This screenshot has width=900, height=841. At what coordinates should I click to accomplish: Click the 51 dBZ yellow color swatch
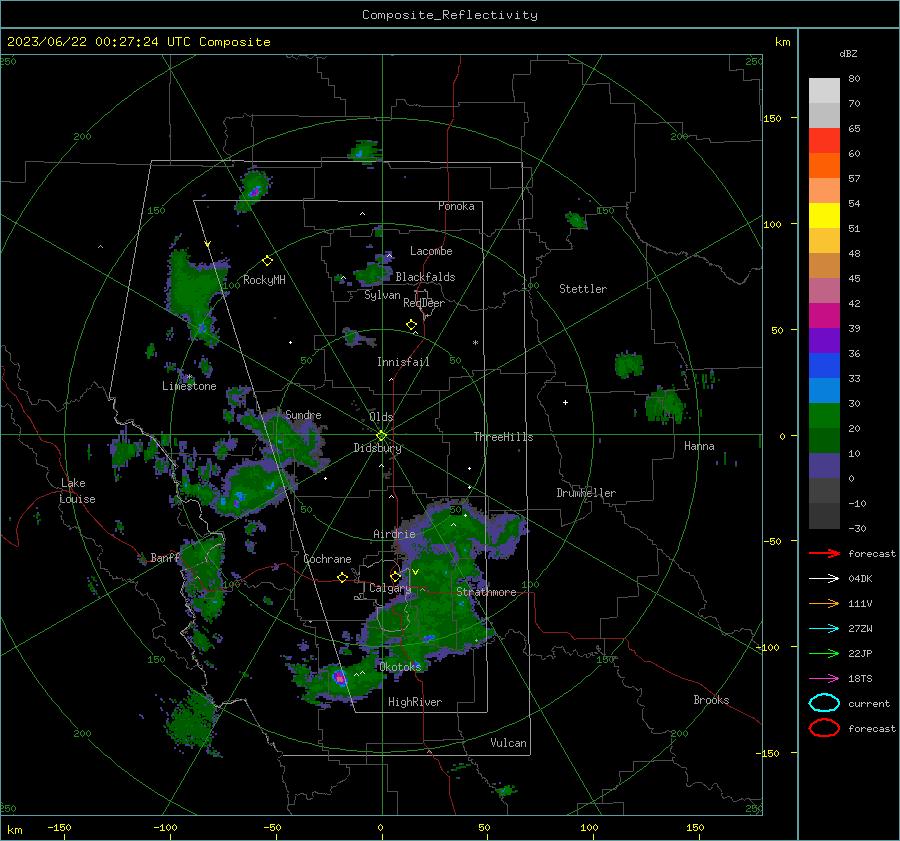click(x=824, y=216)
